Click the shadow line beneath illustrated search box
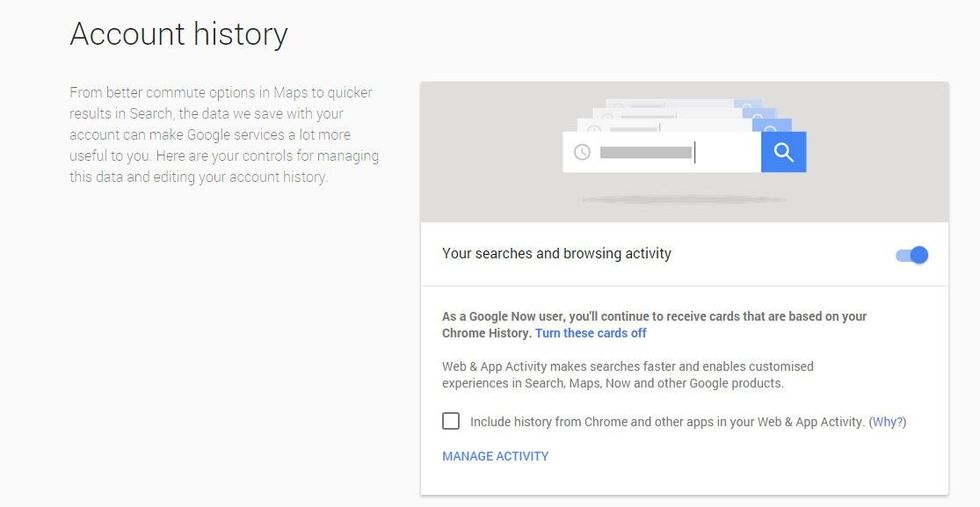Viewport: 980px width, 507px height. (x=684, y=200)
